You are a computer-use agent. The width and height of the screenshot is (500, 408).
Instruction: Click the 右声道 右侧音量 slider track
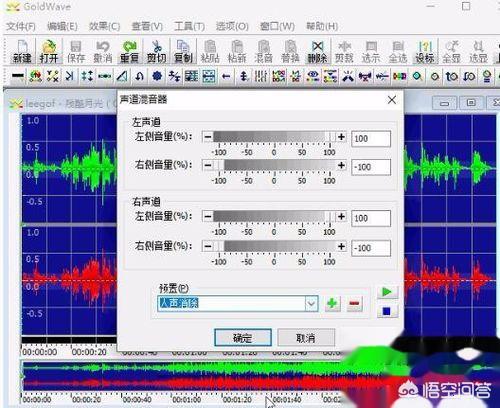click(274, 247)
